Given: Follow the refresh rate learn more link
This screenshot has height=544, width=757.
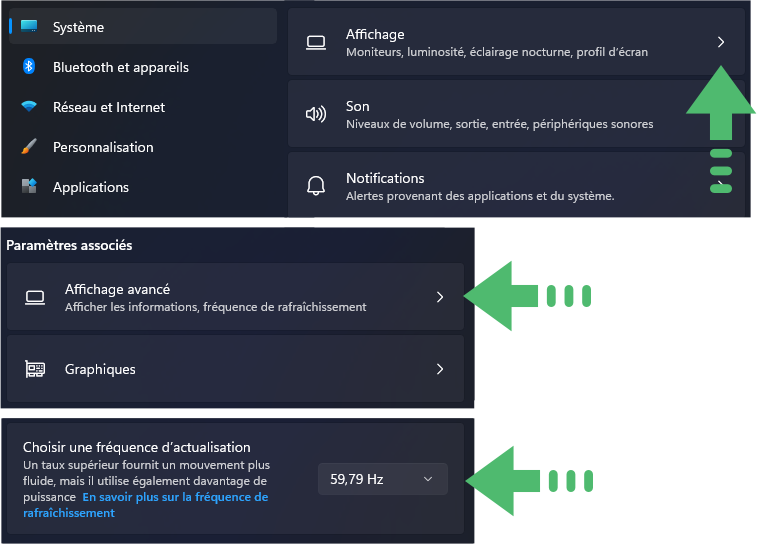Looking at the screenshot, I should point(145,505).
